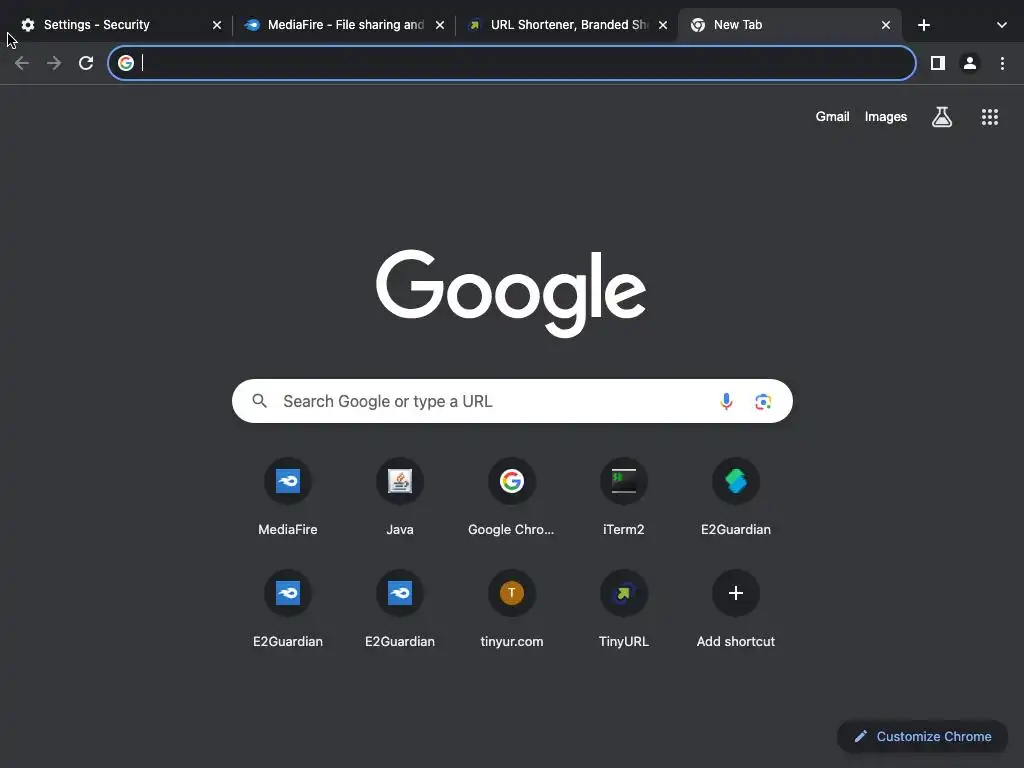Open the Chrome three-dot menu
Viewport: 1024px width, 768px height.
pyautogui.click(x=1002, y=63)
